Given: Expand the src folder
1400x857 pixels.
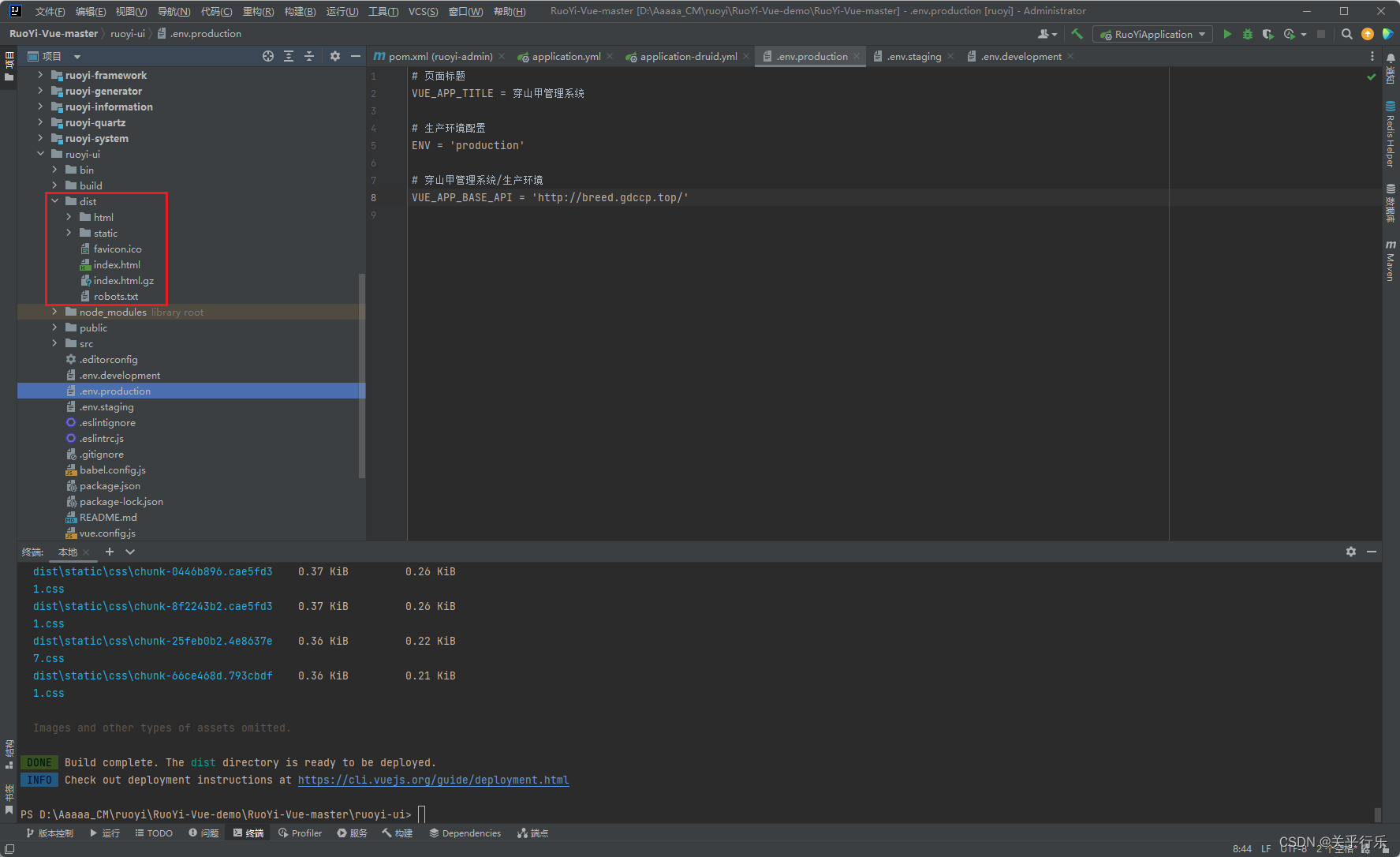Looking at the screenshot, I should [54, 343].
